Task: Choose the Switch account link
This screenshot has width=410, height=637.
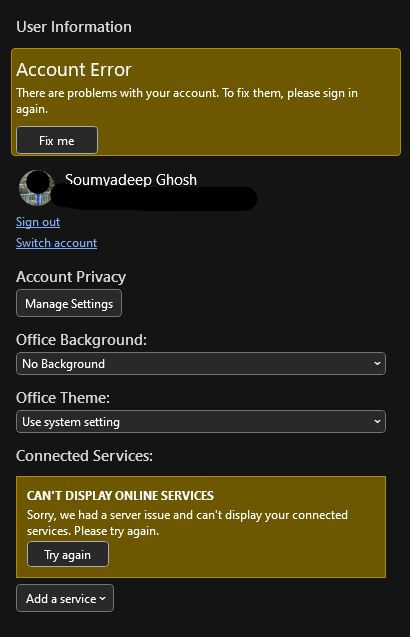Action: [56, 243]
